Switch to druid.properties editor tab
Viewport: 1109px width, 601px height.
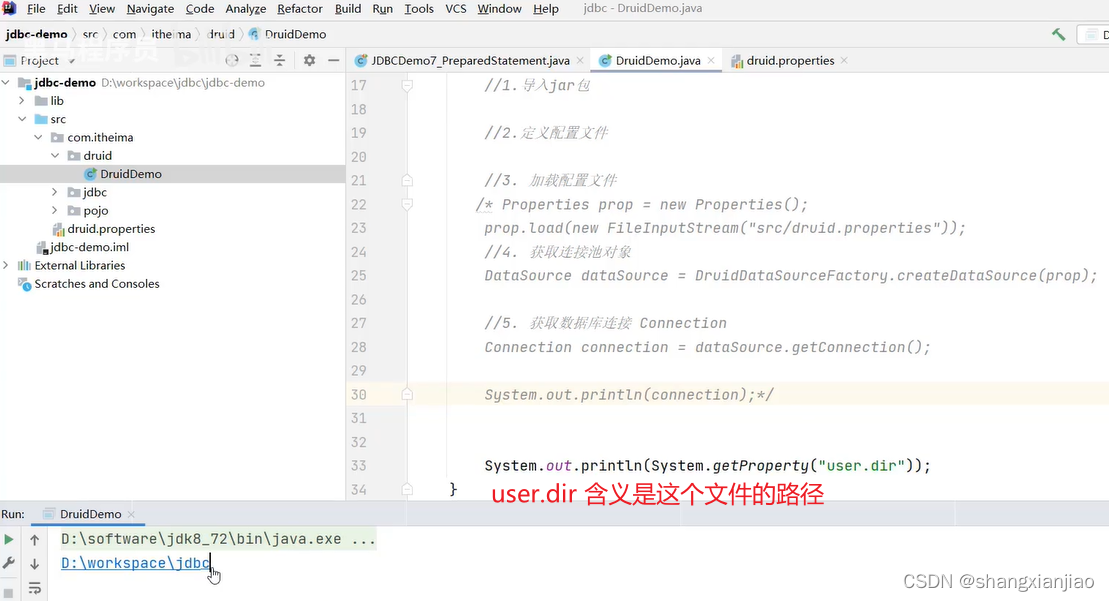coord(790,60)
